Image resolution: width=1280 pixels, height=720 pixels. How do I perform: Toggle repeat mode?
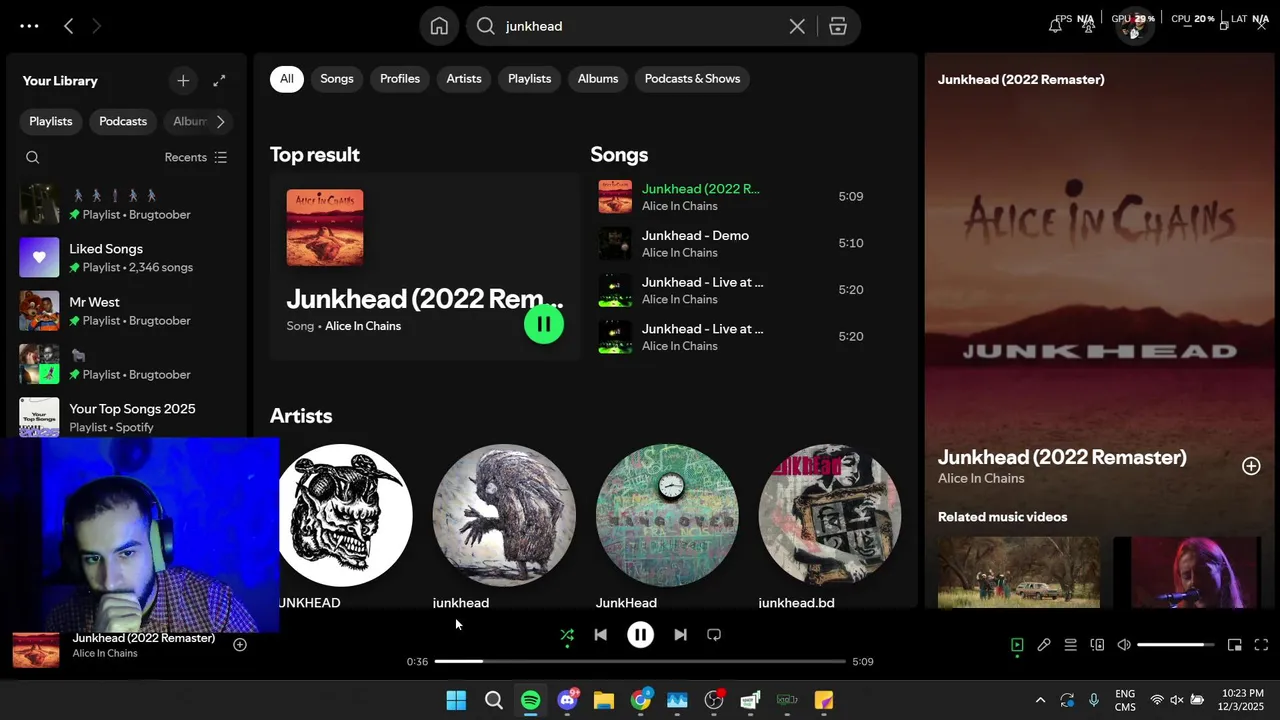point(714,635)
